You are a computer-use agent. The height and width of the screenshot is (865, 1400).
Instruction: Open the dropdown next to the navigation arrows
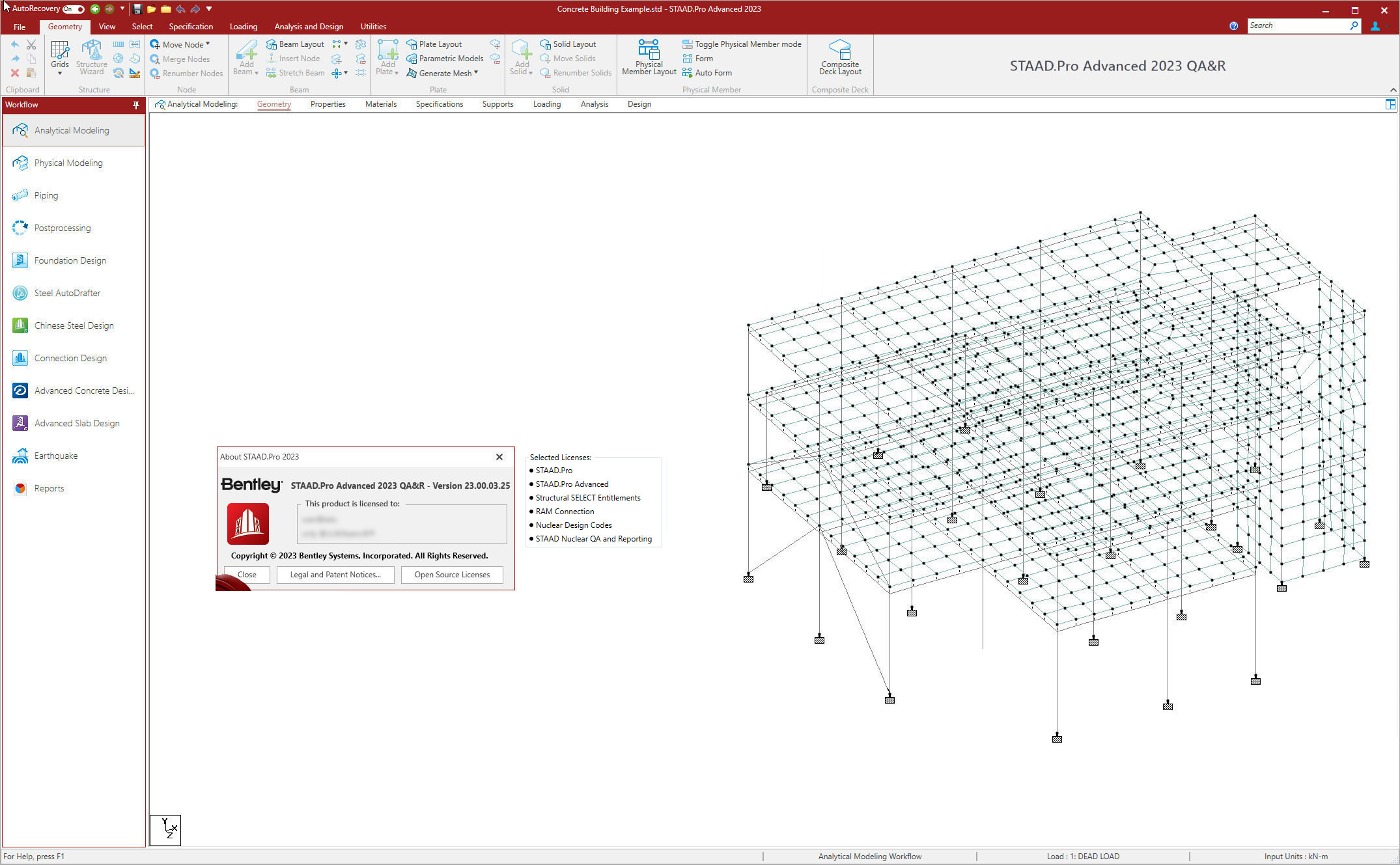[x=122, y=9]
